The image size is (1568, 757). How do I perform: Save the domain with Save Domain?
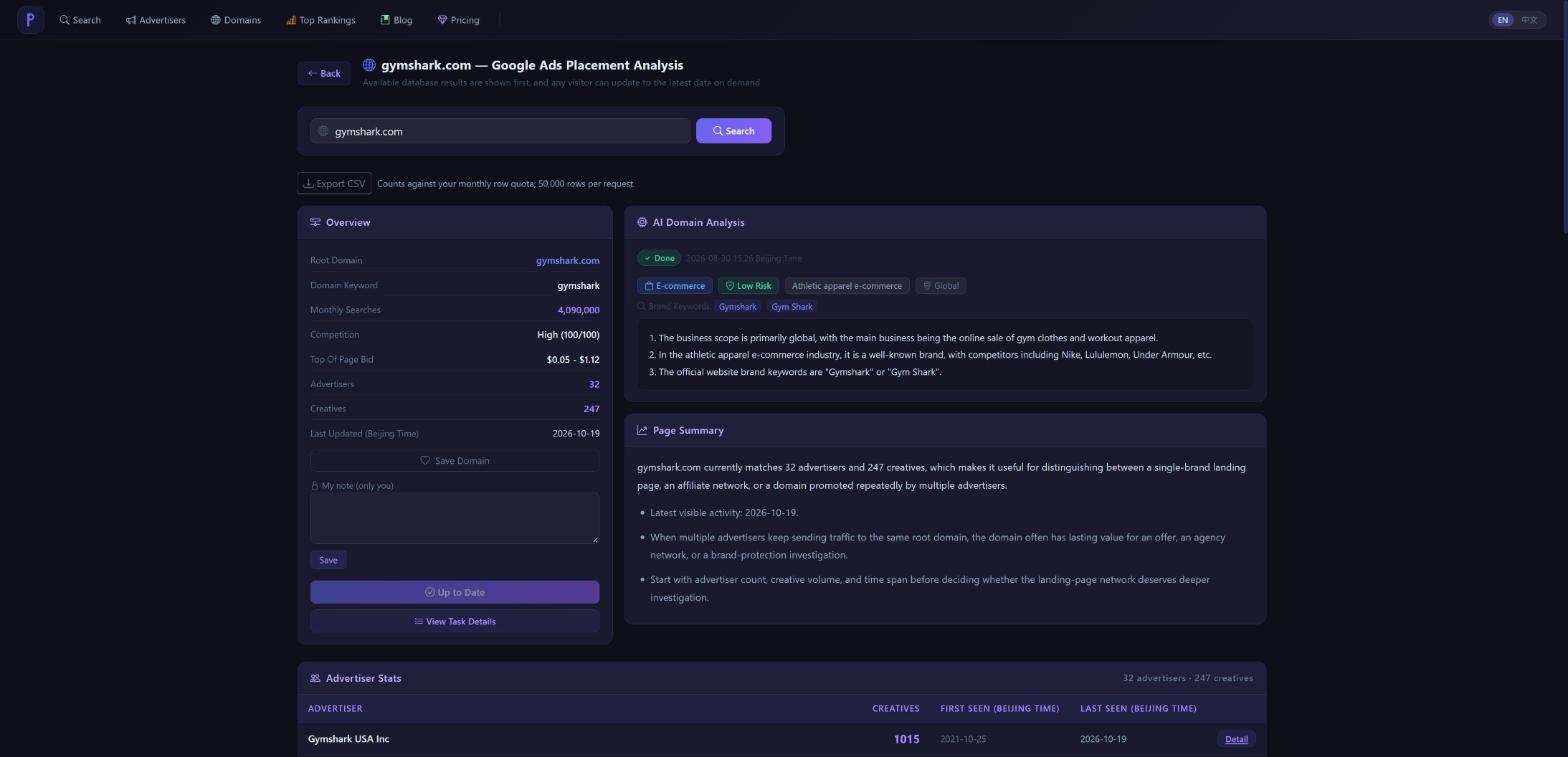pyautogui.click(x=454, y=461)
